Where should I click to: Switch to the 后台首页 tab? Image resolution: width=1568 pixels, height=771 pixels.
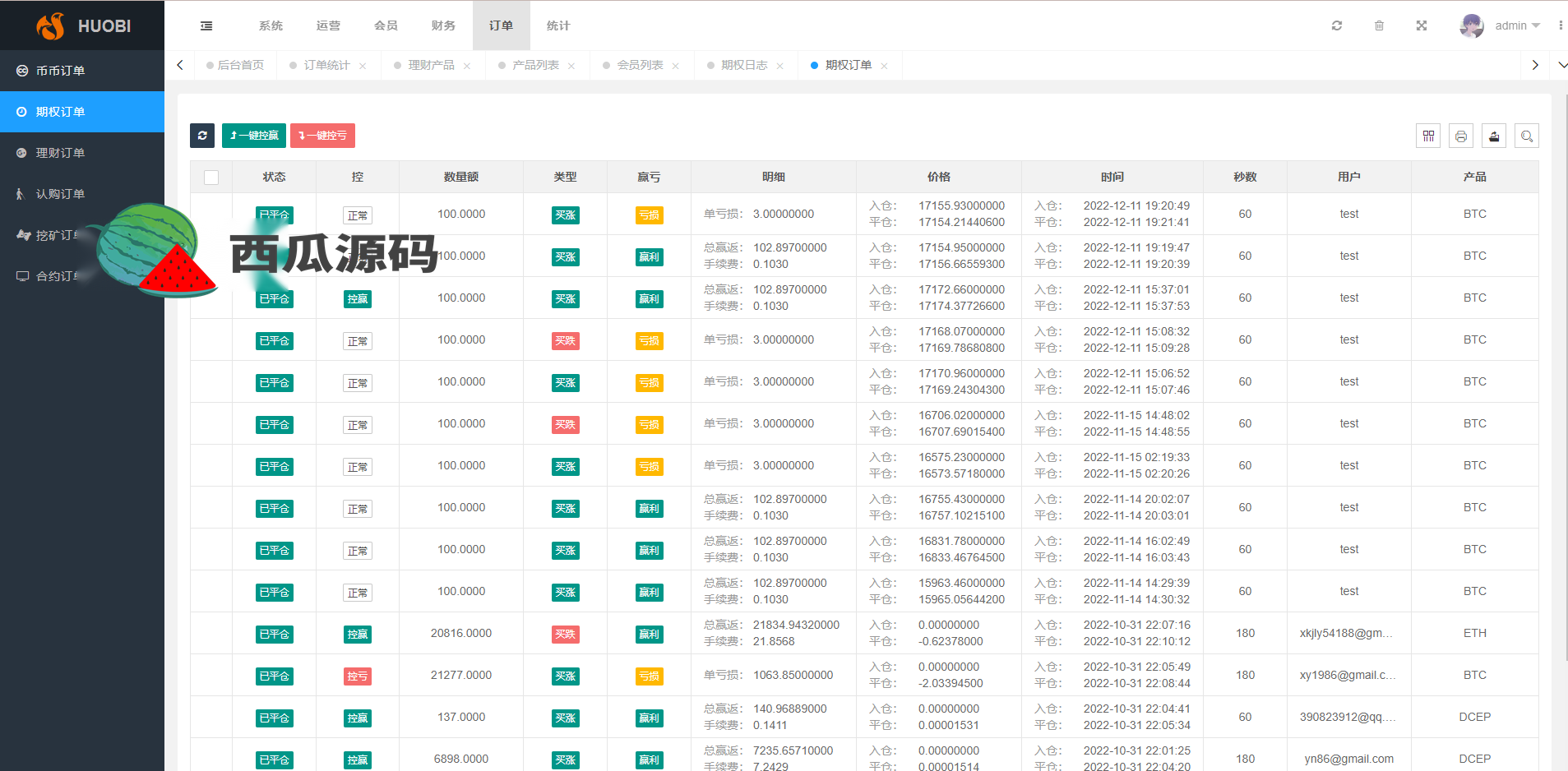tap(235, 65)
